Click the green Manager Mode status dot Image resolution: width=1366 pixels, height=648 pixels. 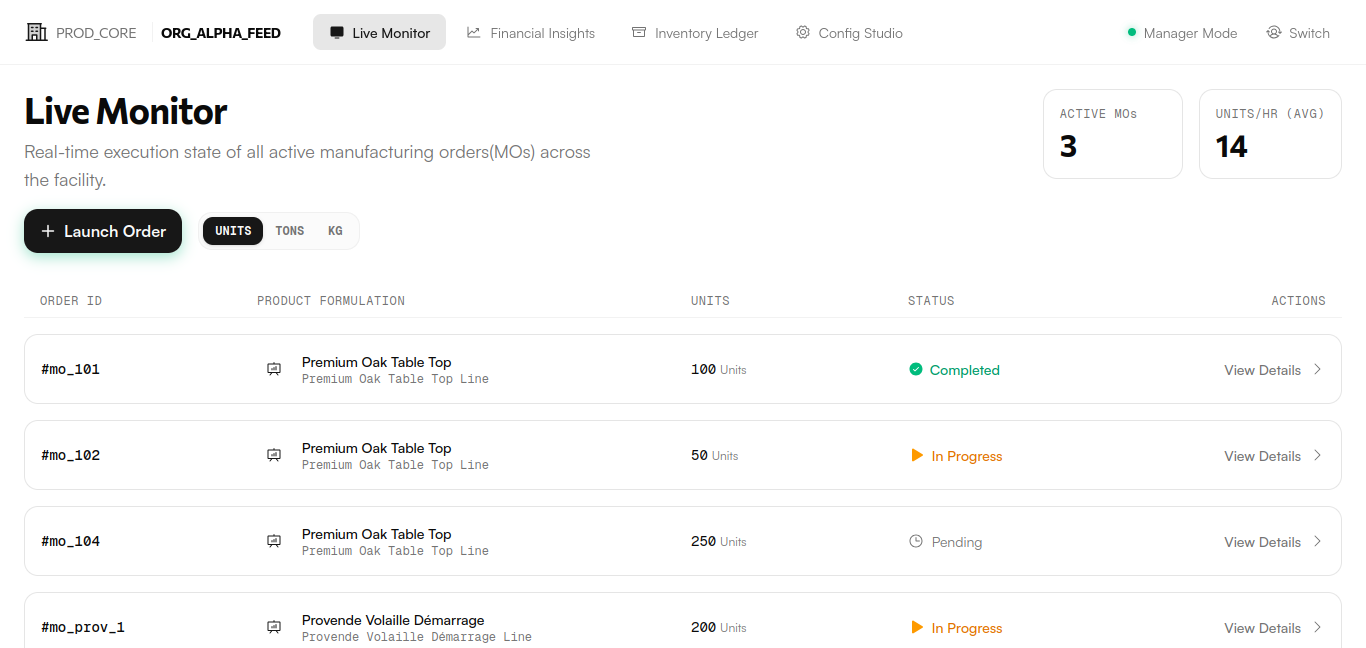[x=1132, y=33]
